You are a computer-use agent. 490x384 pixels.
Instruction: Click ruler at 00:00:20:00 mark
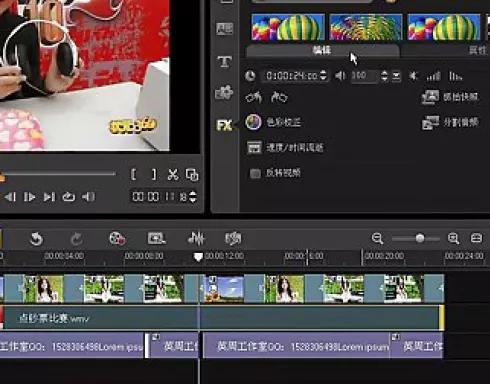(x=384, y=256)
